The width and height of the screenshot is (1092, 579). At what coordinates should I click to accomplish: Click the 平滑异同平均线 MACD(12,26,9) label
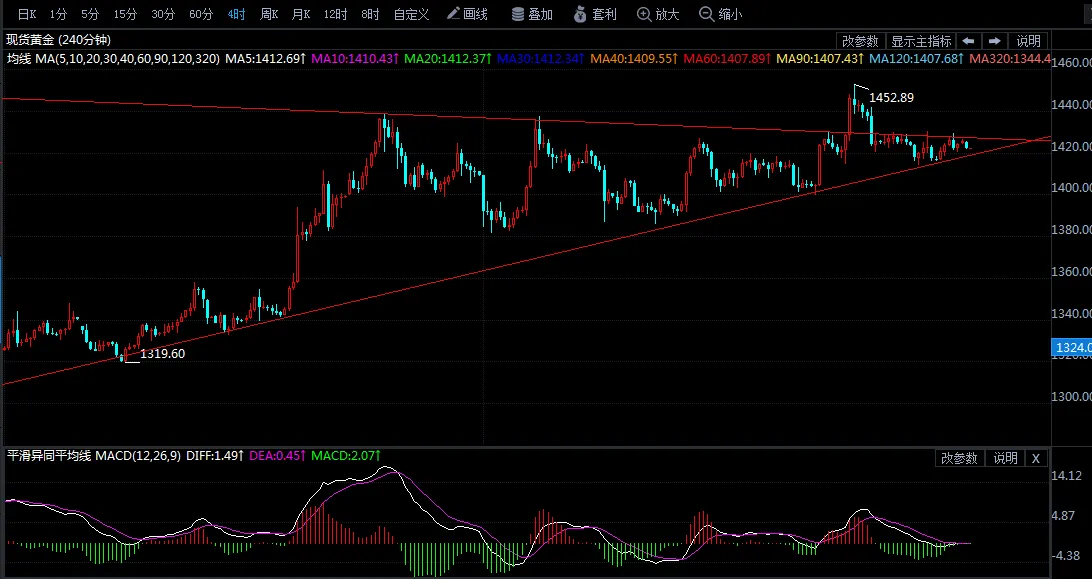[x=93, y=456]
